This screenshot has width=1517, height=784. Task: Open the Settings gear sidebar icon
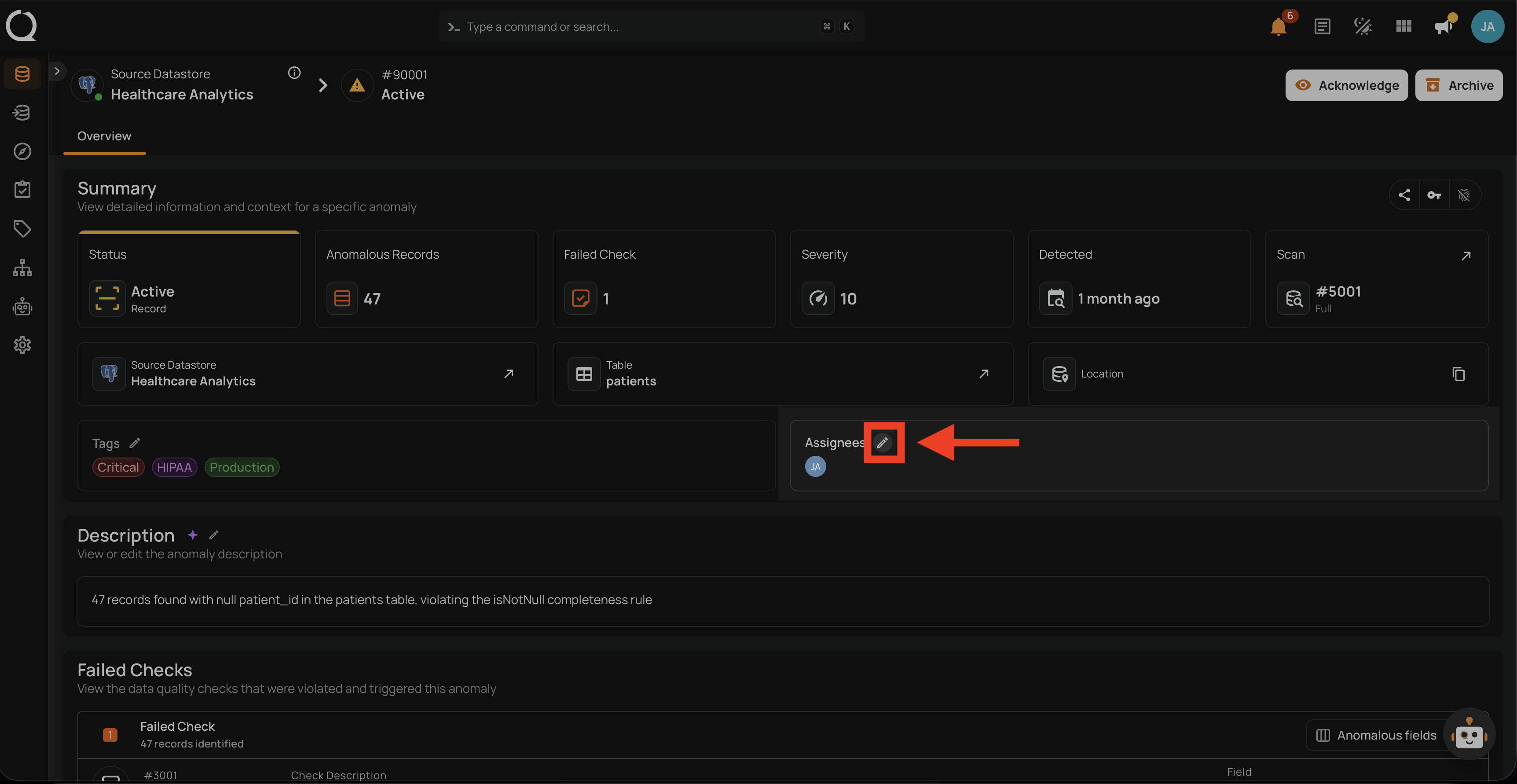tap(22, 345)
